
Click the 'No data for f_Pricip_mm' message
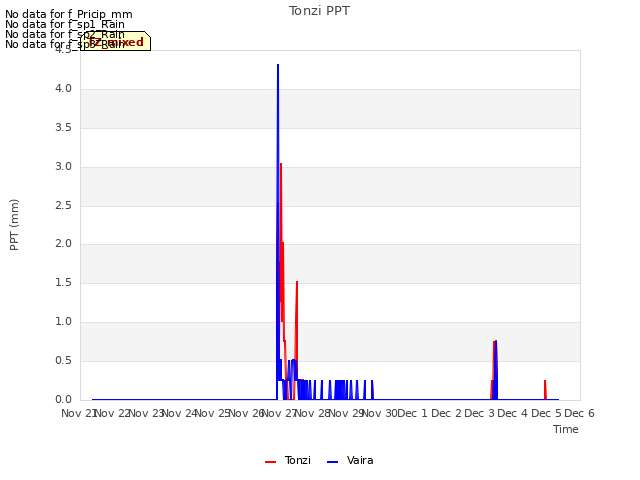pyautogui.click(x=69, y=14)
